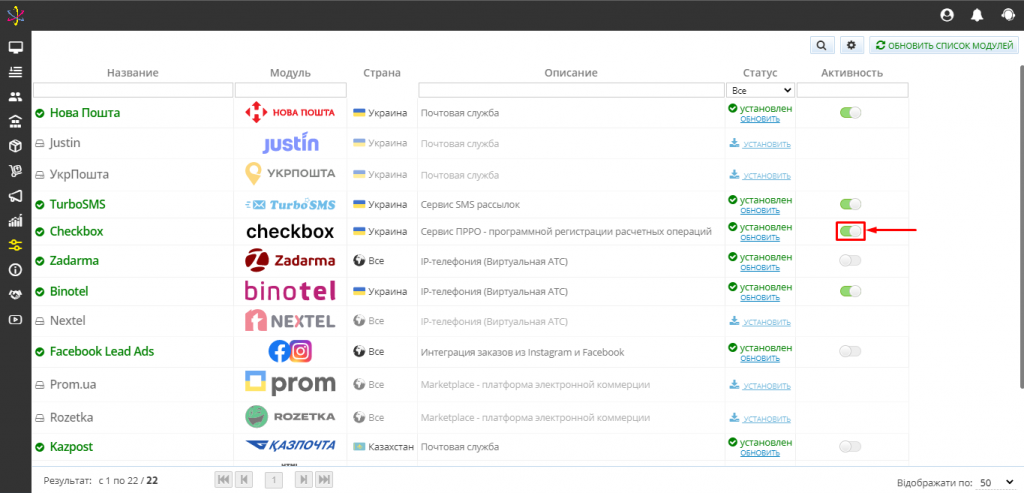Click ОБНОВИТЬ link for Binotel
This screenshot has height=493, width=1024.
[x=760, y=297]
